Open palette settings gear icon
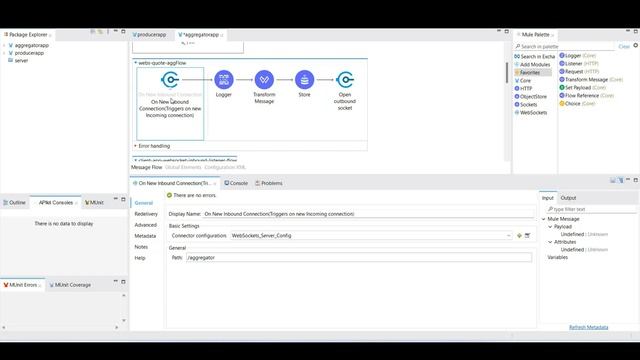Viewport: 640px width, 360px height. (636, 45)
